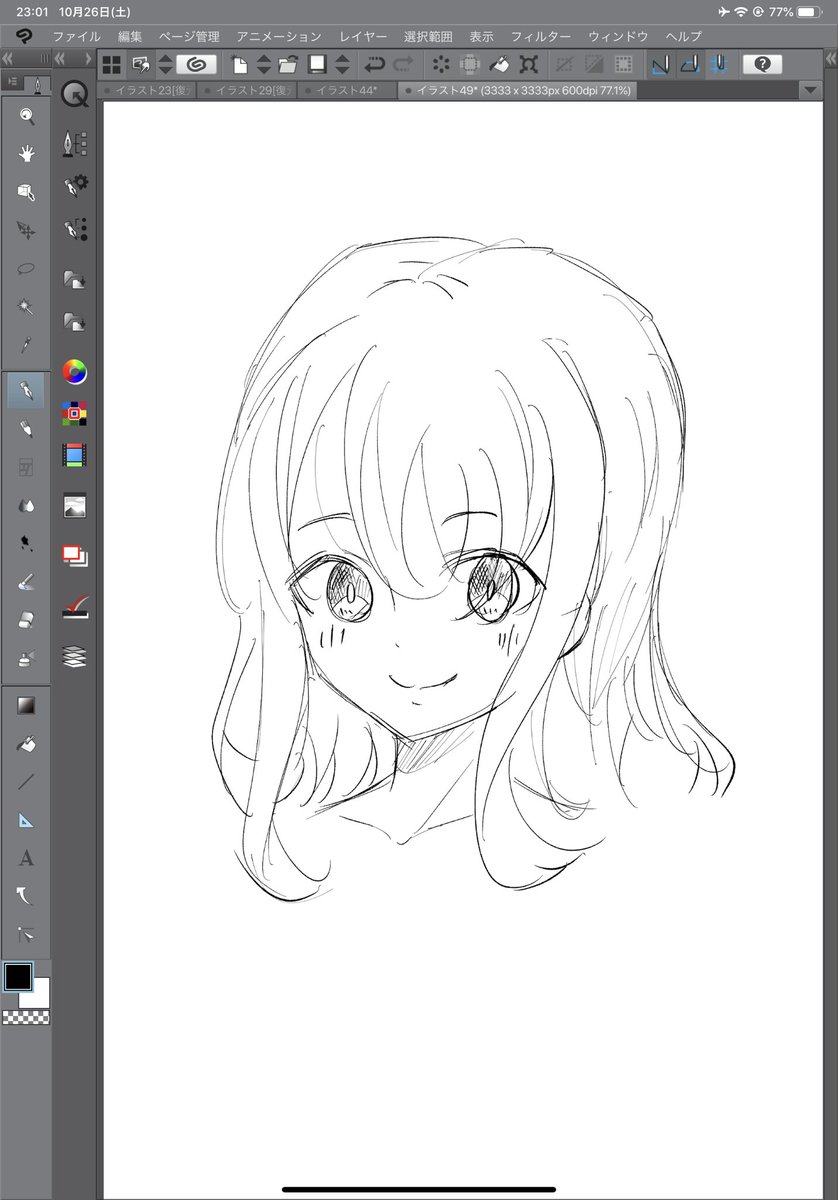Toggle snap to grid
The height and width of the screenshot is (1200, 838).
tap(719, 64)
